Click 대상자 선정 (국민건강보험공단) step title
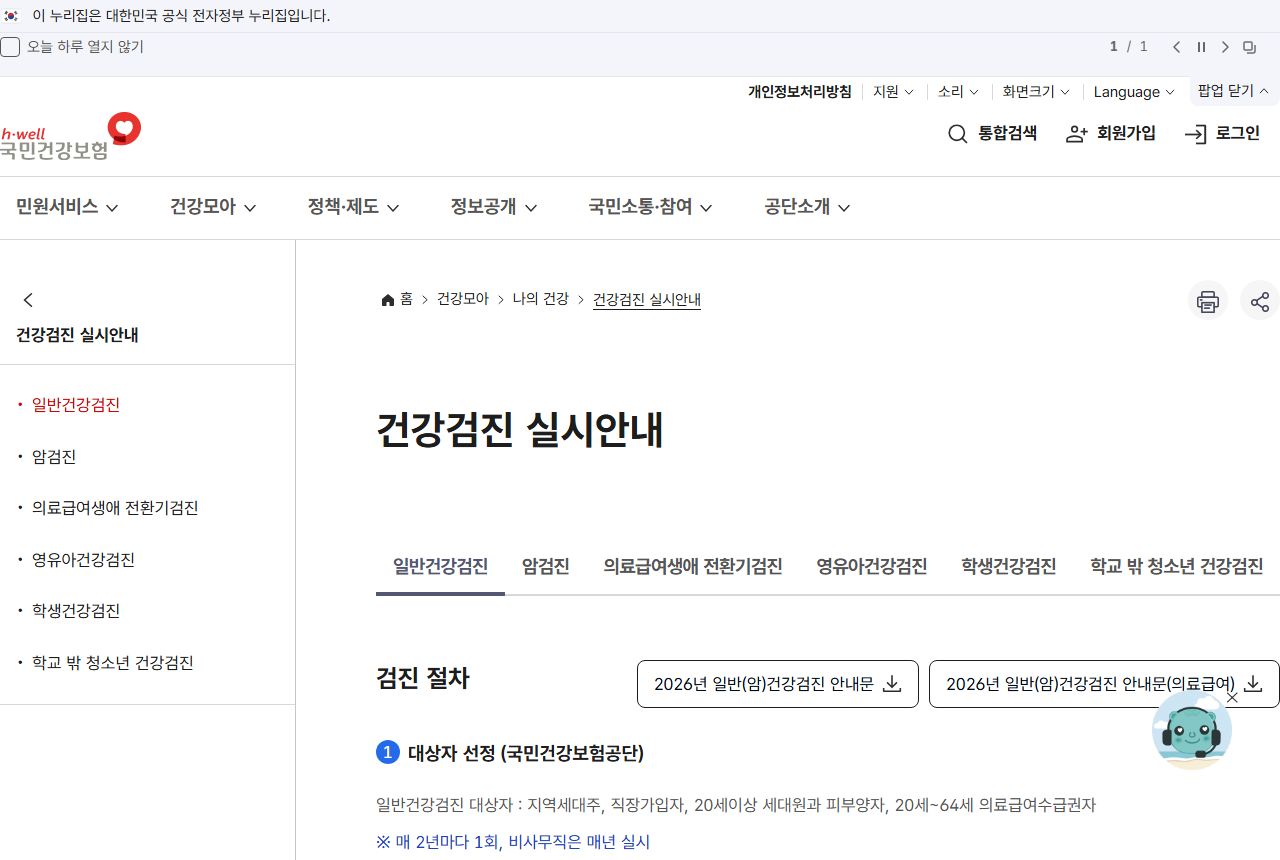Viewport: 1280px width, 860px height. (x=526, y=753)
